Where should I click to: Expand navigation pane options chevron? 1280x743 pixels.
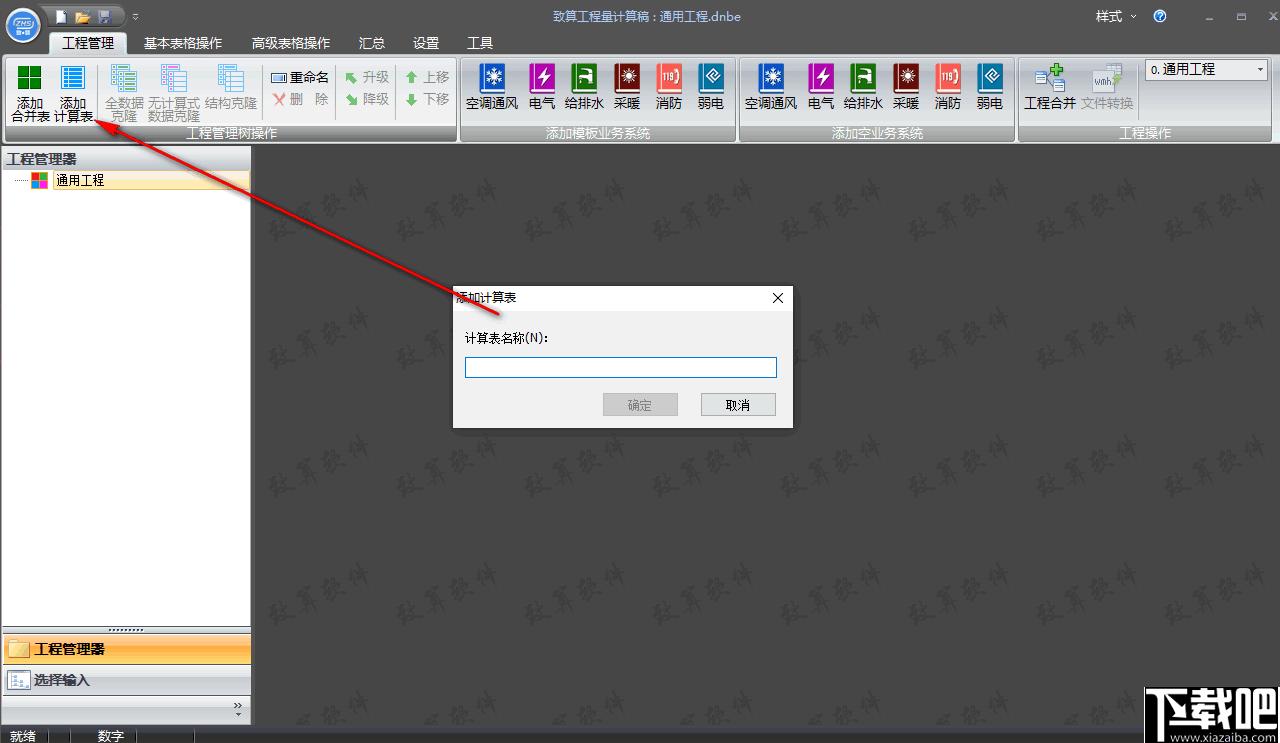pyautogui.click(x=238, y=707)
